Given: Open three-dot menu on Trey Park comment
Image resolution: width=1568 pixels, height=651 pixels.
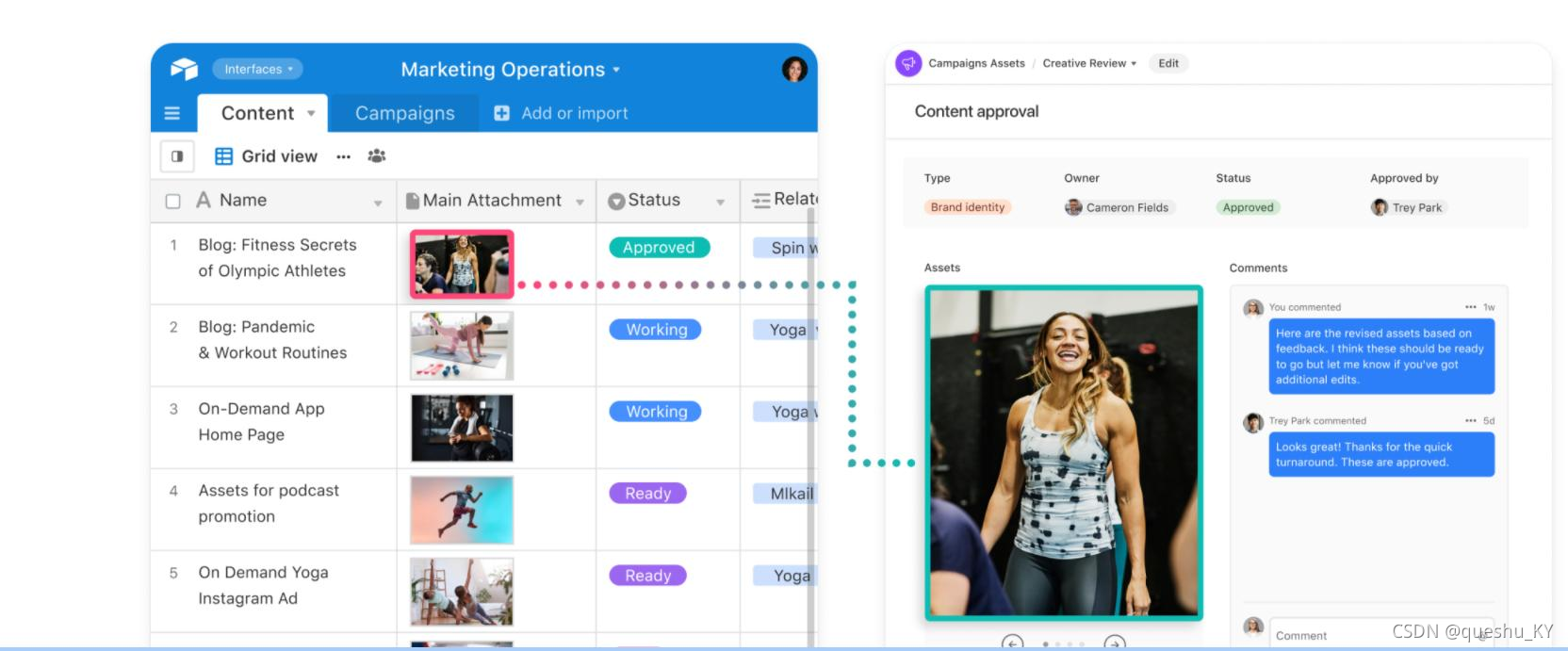Looking at the screenshot, I should pyautogui.click(x=1471, y=421).
